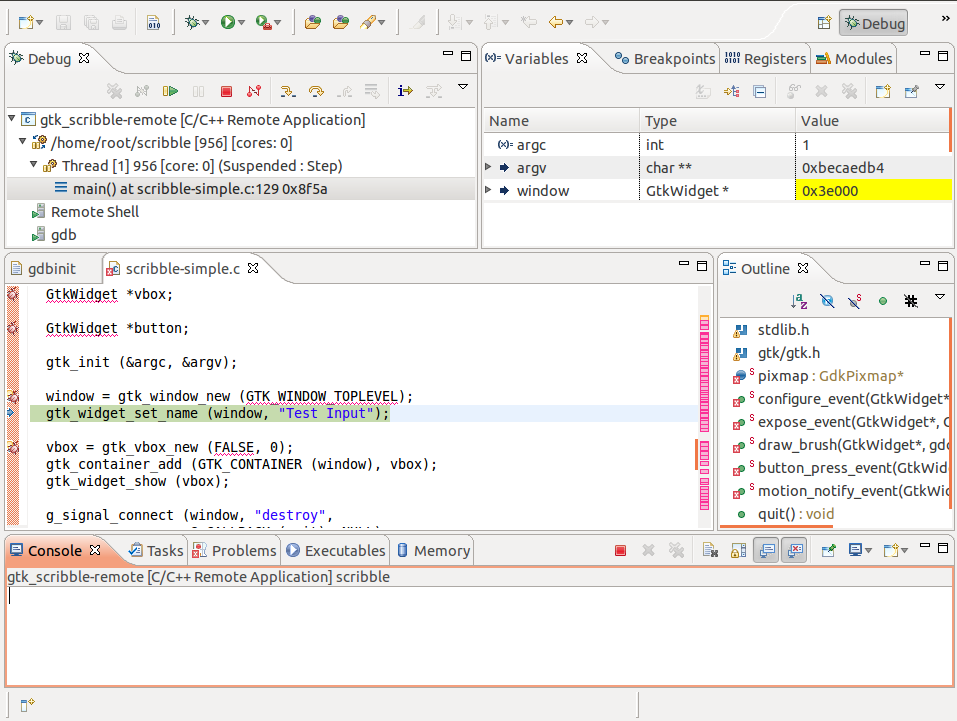Open the Debug launch dropdown arrow

coord(206,23)
